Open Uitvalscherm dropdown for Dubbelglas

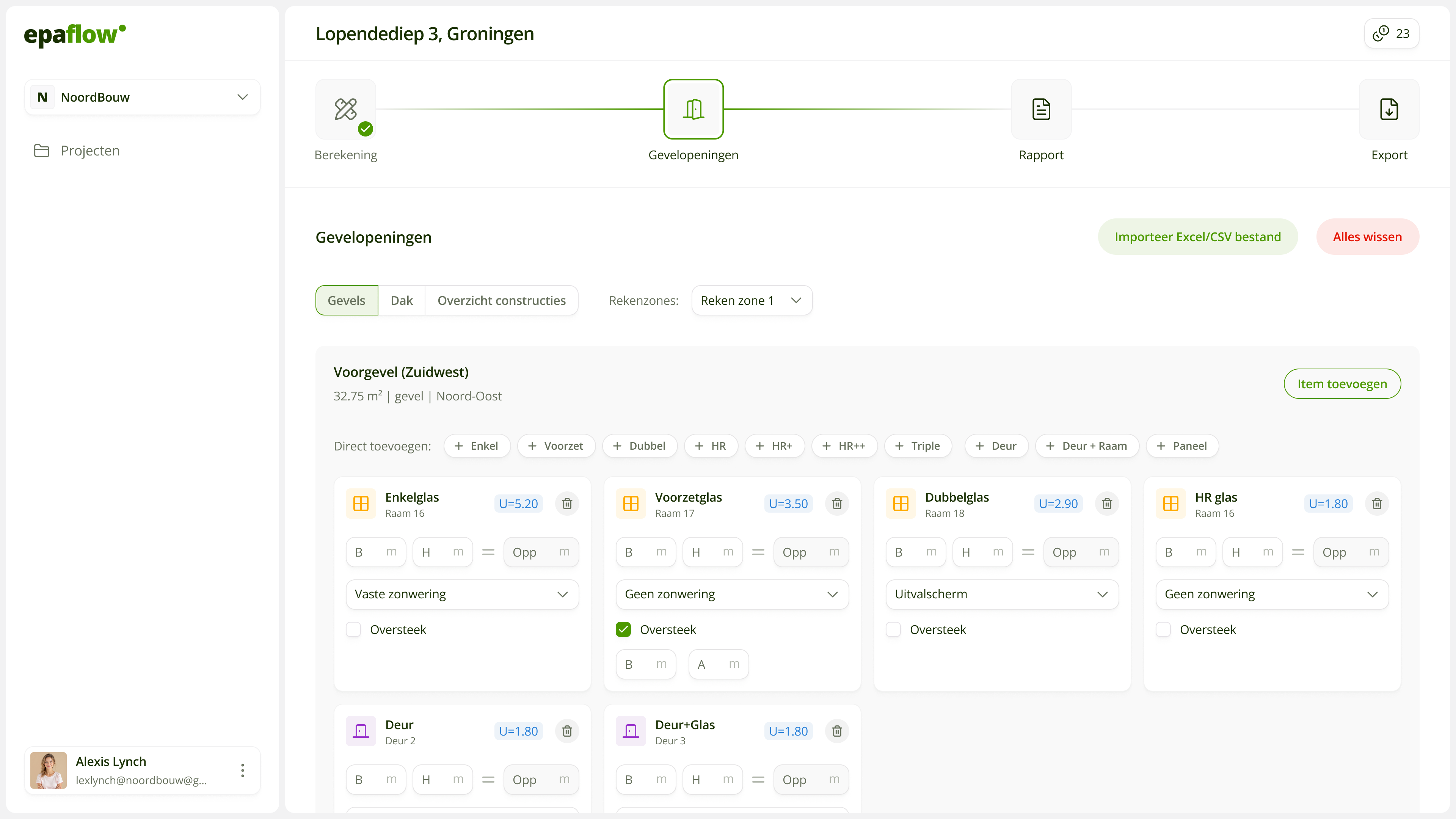[1002, 594]
